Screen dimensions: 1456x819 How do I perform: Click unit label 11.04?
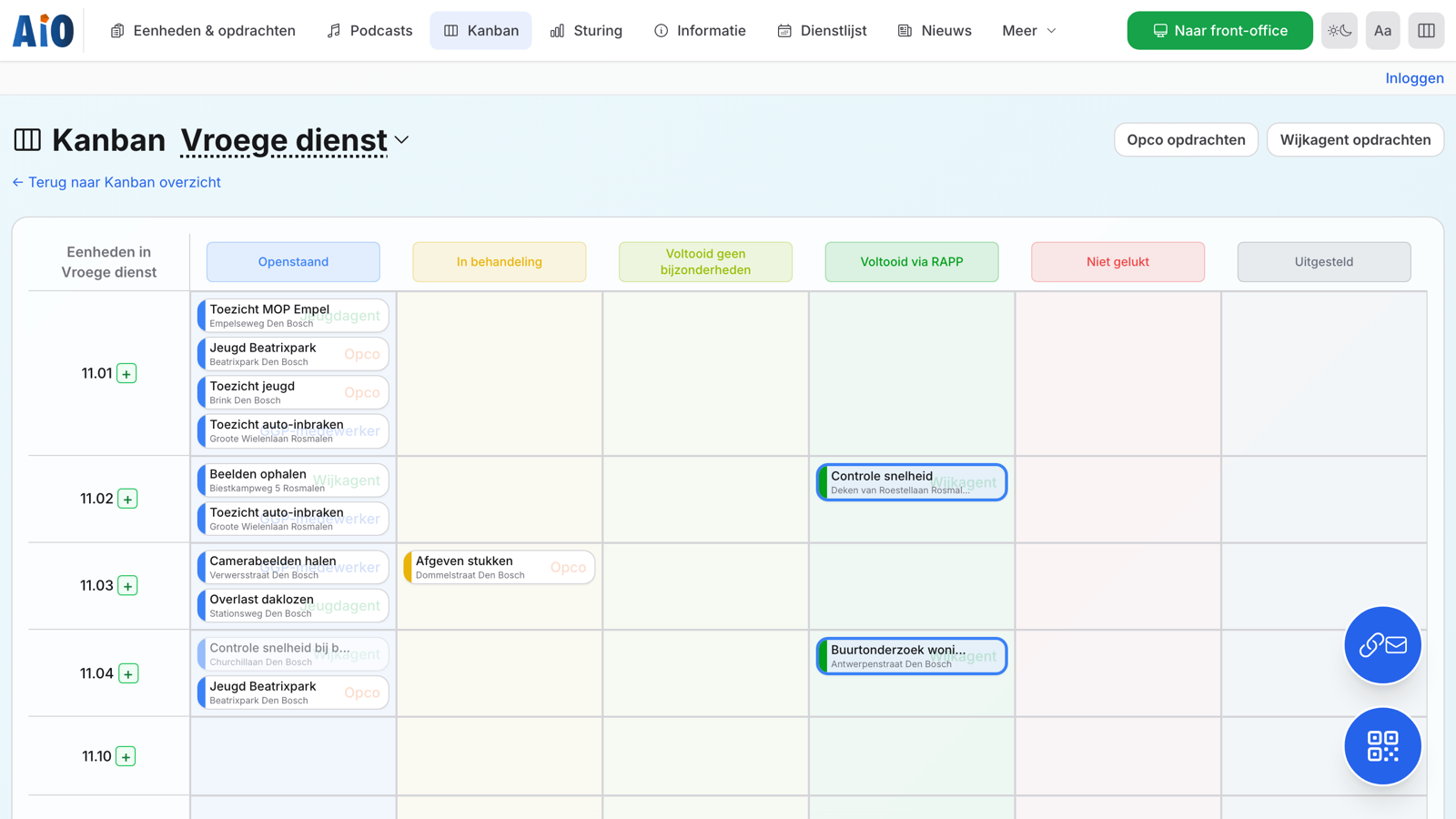coord(96,674)
